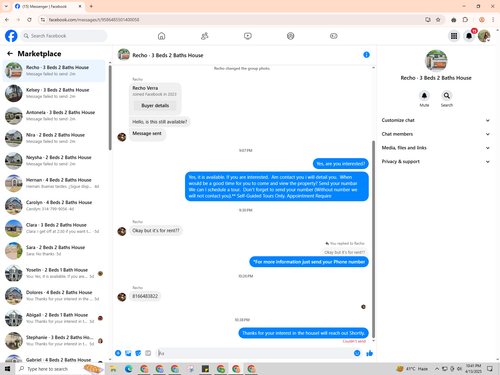Click the Search Facebook field

click(64, 36)
